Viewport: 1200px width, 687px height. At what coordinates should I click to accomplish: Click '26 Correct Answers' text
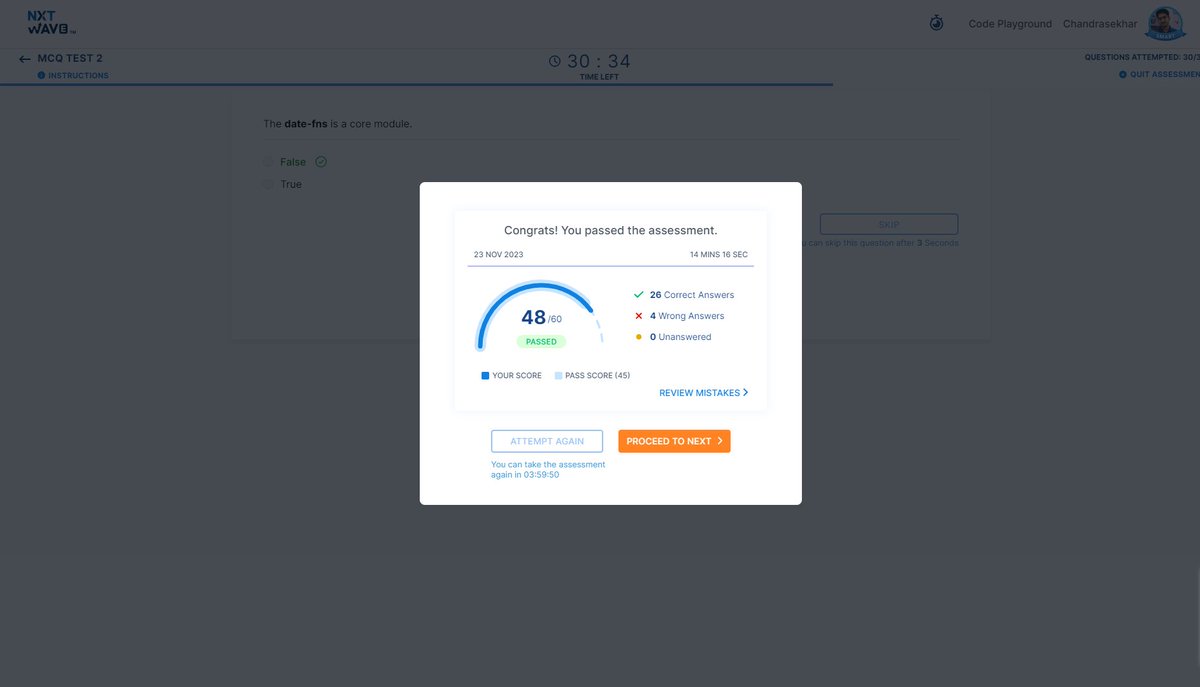(692, 295)
